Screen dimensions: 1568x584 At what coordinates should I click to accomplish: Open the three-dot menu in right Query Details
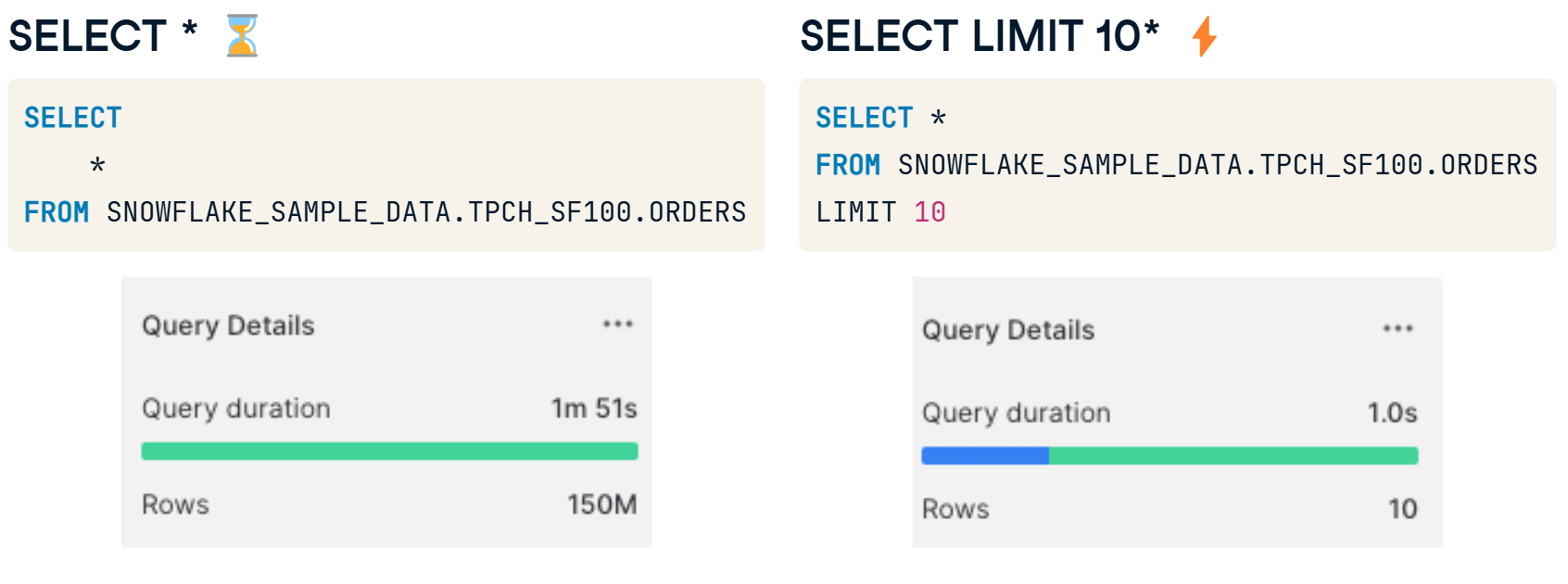coord(1398,328)
